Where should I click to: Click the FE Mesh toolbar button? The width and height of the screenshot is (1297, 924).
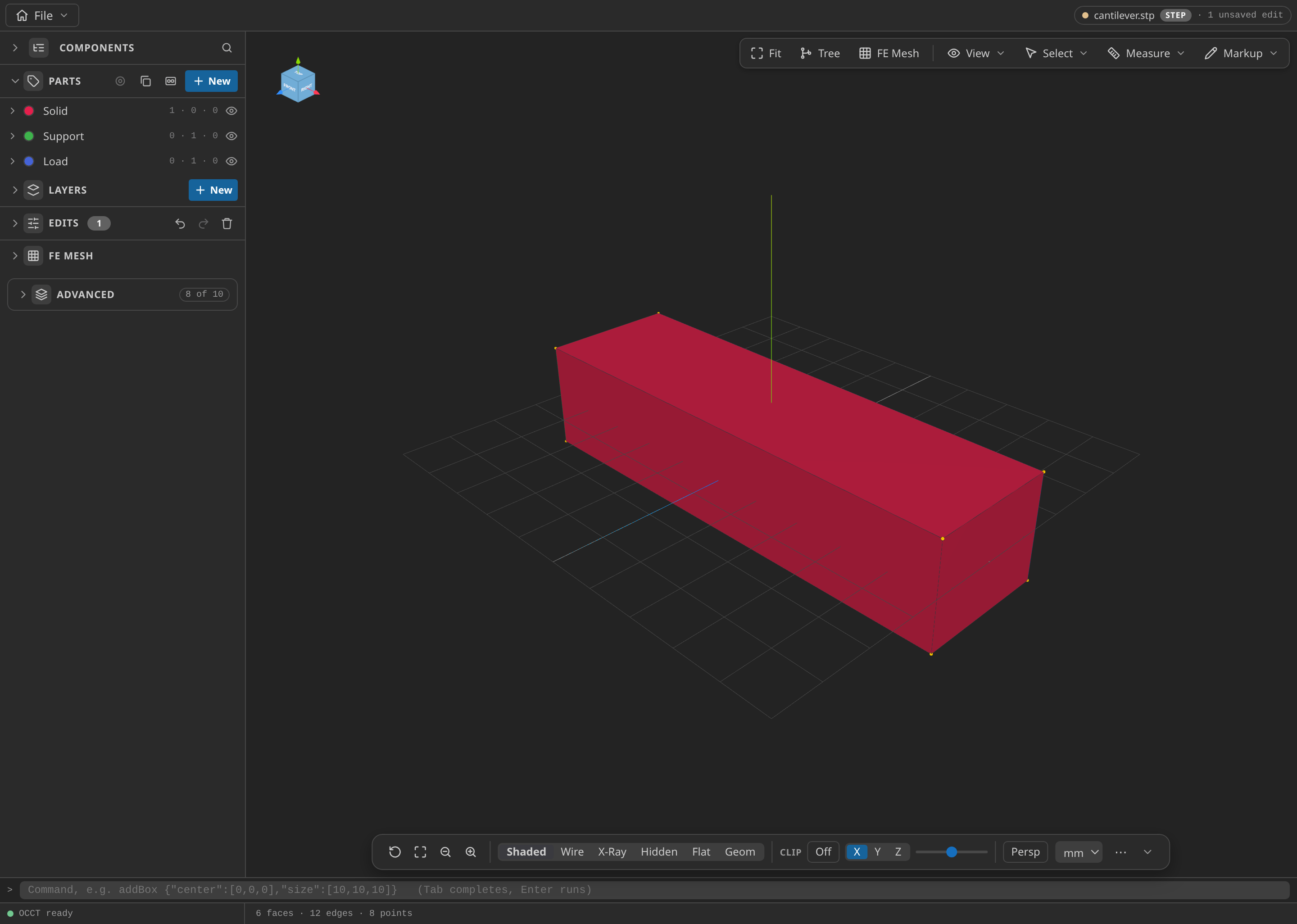(889, 53)
